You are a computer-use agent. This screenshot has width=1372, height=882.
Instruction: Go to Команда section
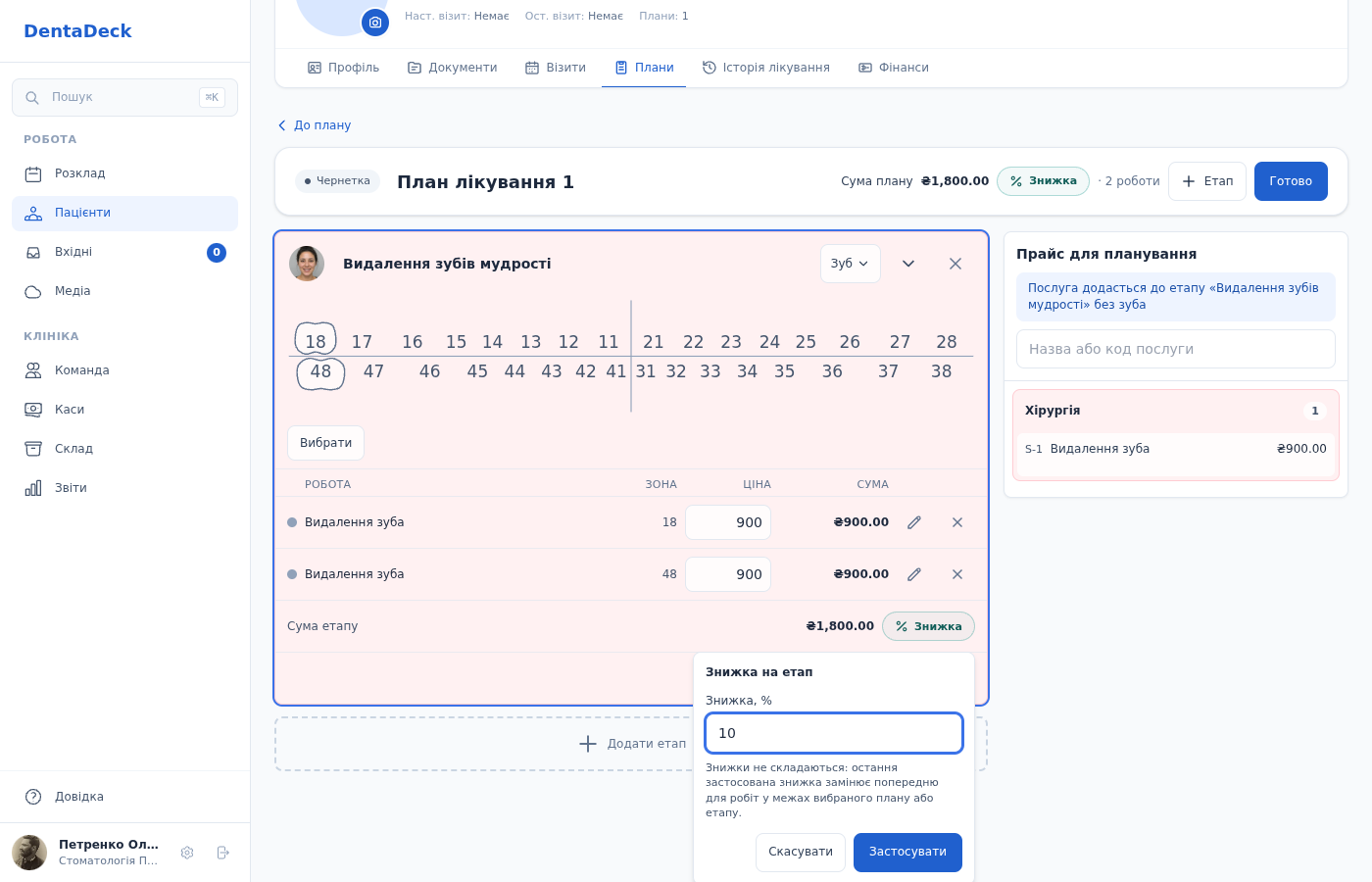[x=124, y=370]
